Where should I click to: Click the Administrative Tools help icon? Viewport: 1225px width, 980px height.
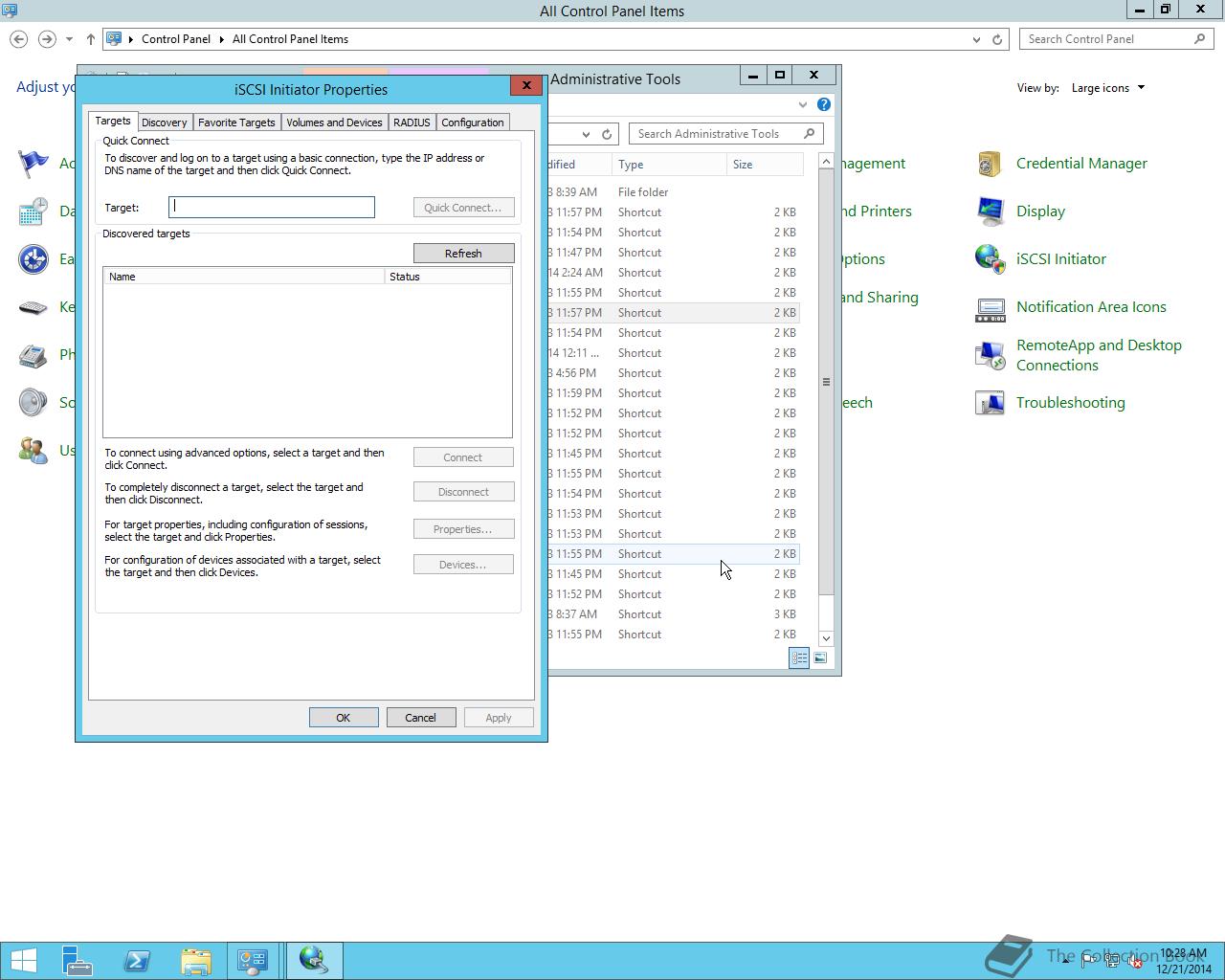824,104
